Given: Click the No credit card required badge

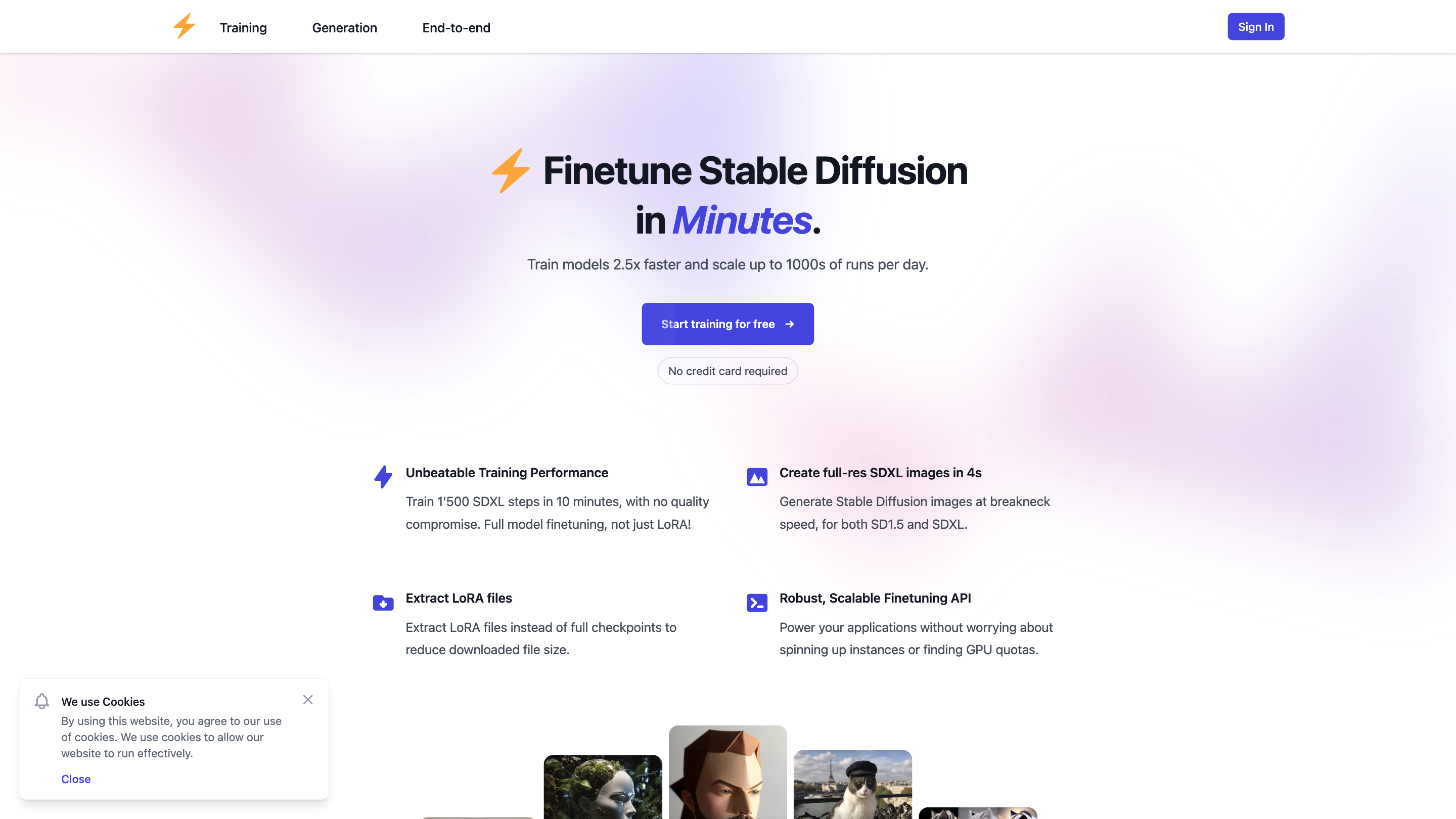Looking at the screenshot, I should (x=727, y=371).
